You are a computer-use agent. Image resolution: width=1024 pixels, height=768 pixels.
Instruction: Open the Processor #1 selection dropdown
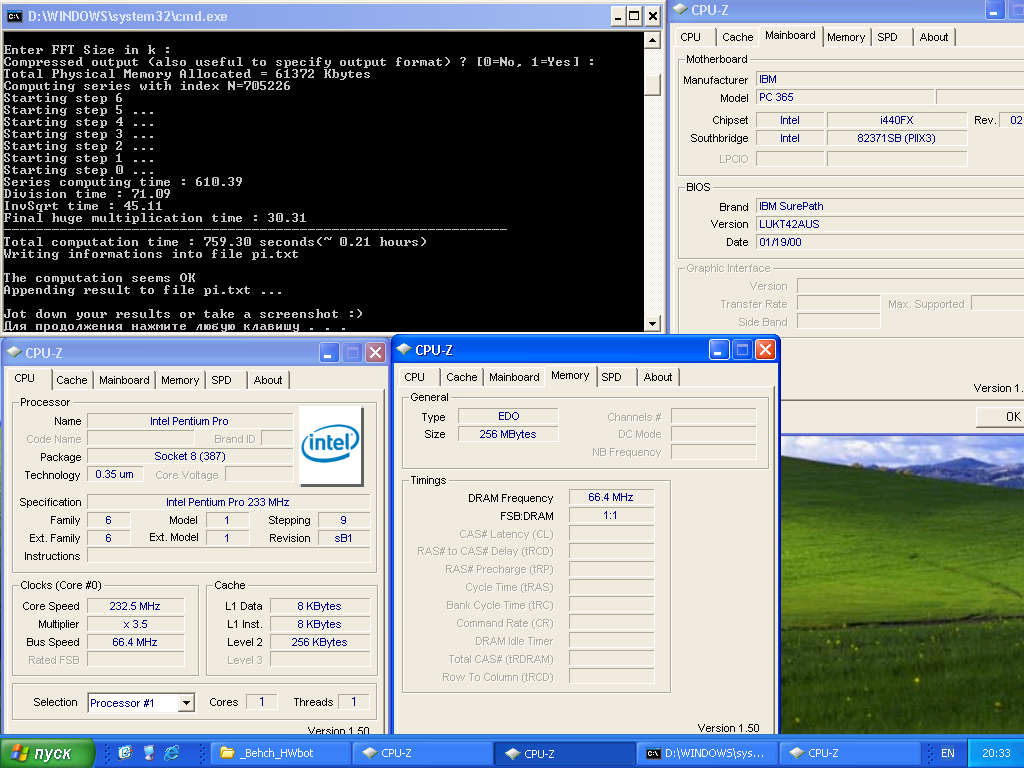(x=186, y=703)
